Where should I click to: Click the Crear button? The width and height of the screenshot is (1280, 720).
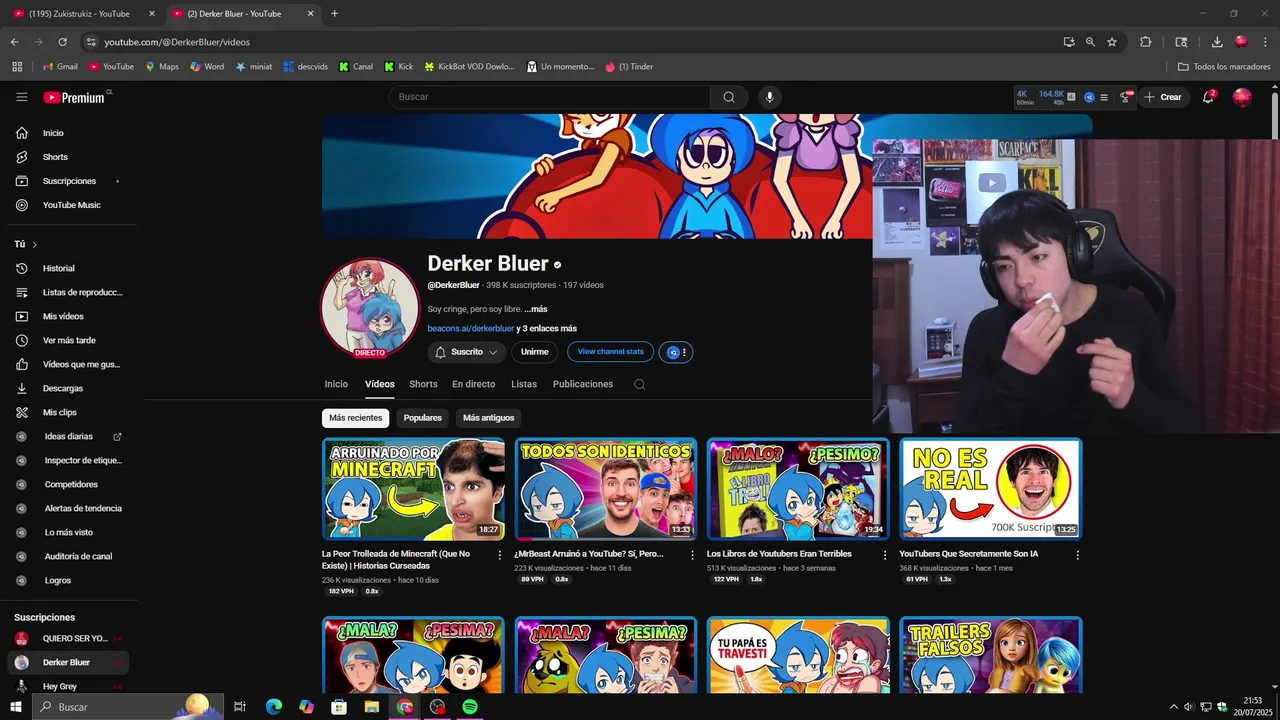(1163, 97)
